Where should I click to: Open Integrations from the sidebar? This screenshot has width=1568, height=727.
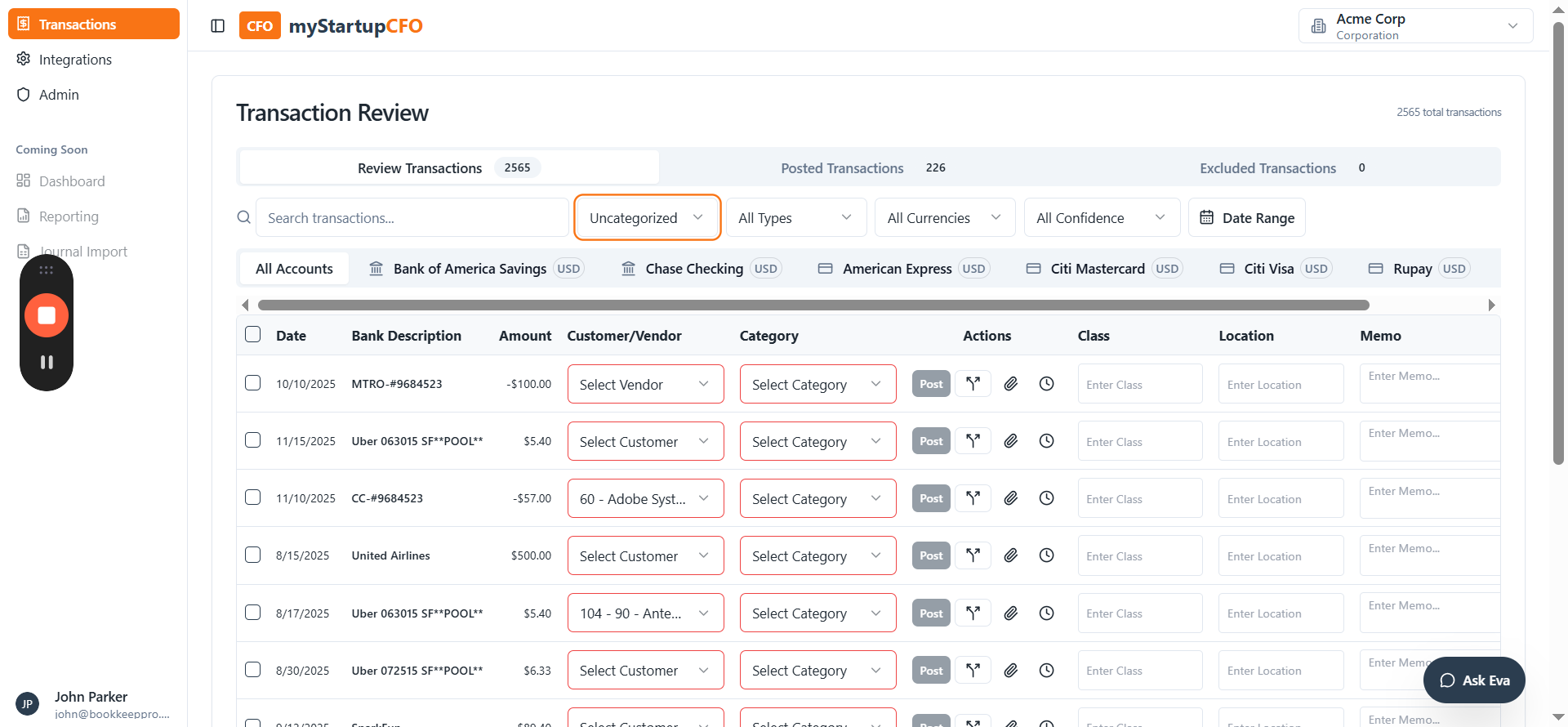point(75,60)
